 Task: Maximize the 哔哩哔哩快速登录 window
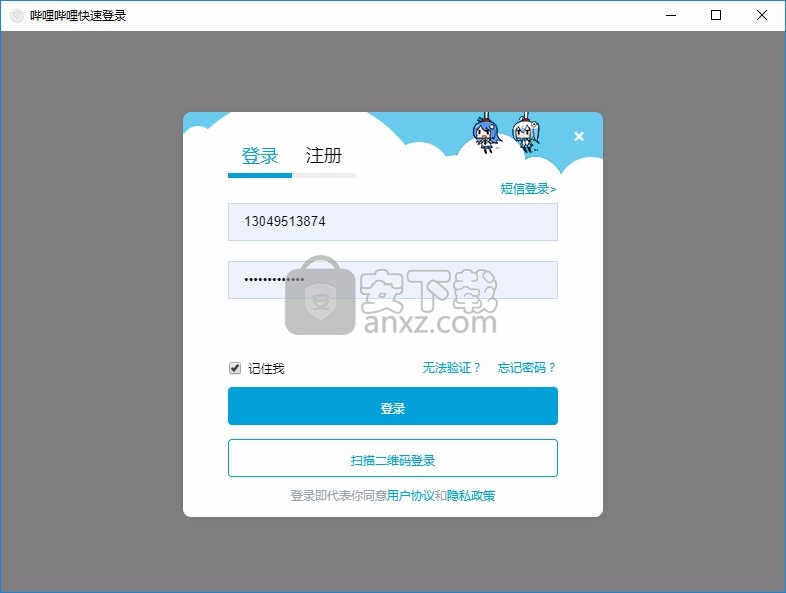tap(716, 16)
